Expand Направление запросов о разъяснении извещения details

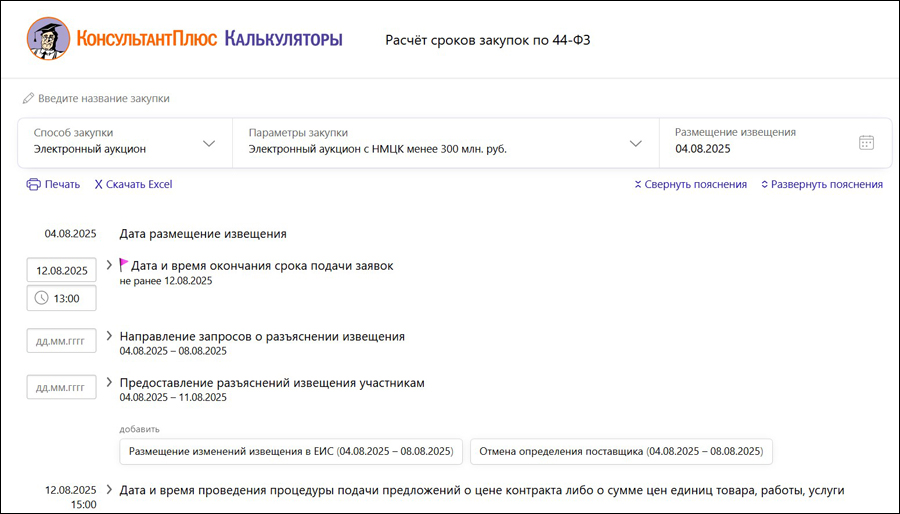coord(109,336)
